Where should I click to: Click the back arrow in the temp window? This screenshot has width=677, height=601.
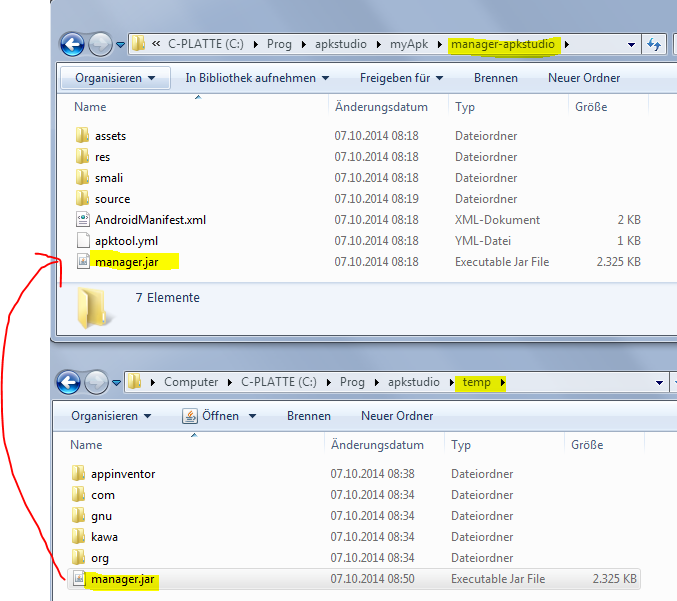[69, 382]
